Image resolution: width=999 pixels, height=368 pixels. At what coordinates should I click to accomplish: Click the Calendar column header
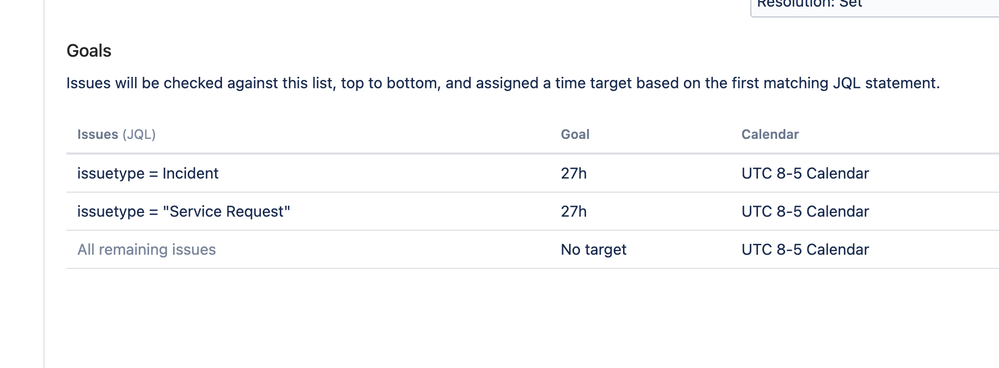tap(770, 134)
